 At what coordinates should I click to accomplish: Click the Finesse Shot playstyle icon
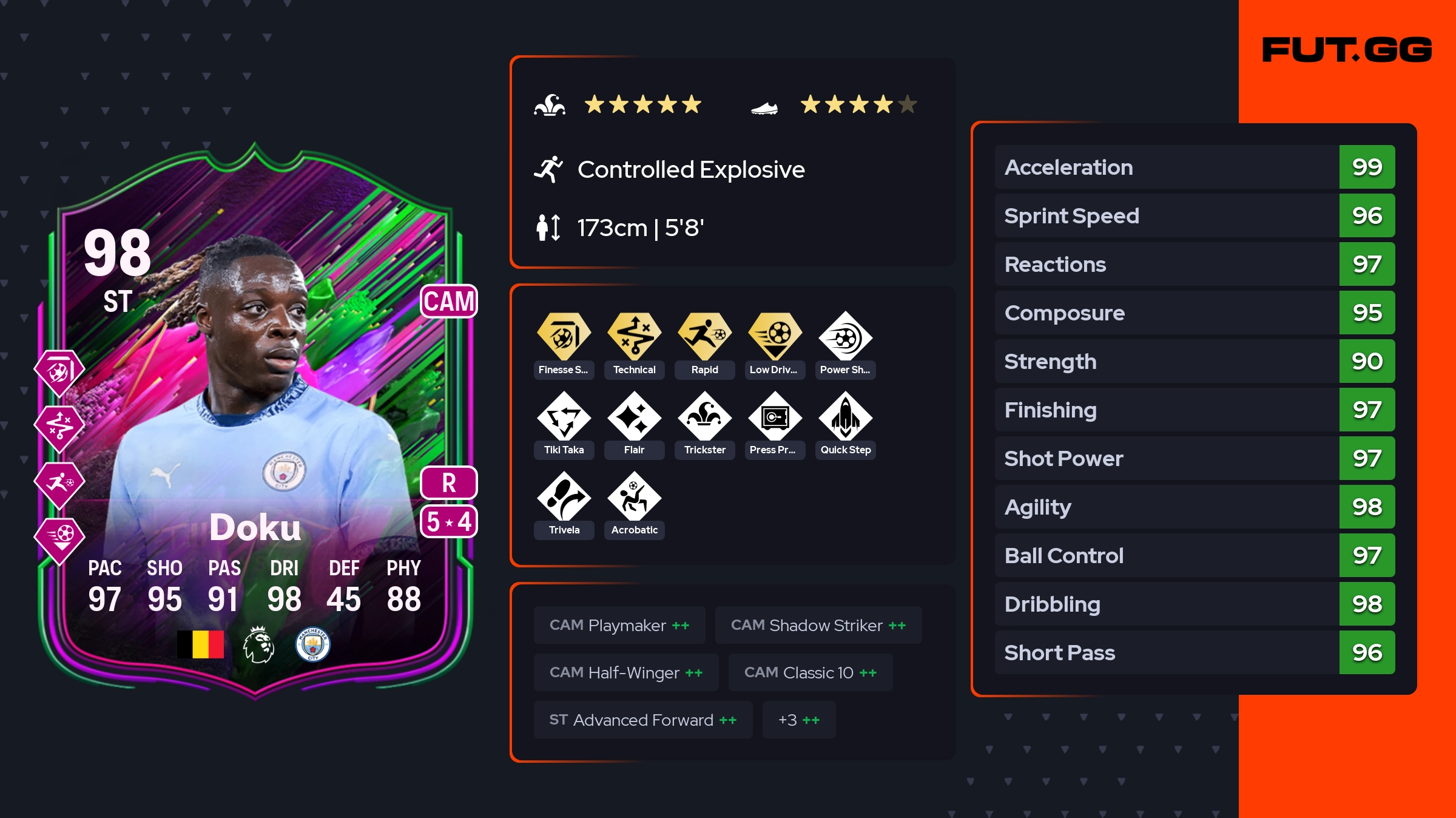(564, 336)
